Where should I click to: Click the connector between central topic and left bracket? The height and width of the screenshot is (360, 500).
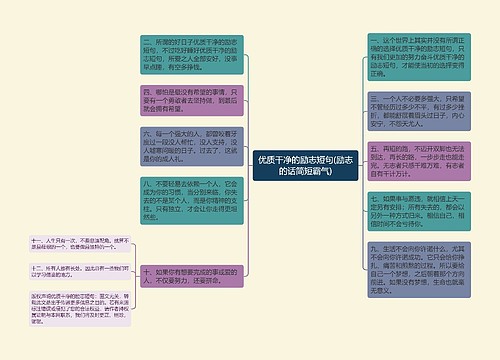click(x=251, y=166)
